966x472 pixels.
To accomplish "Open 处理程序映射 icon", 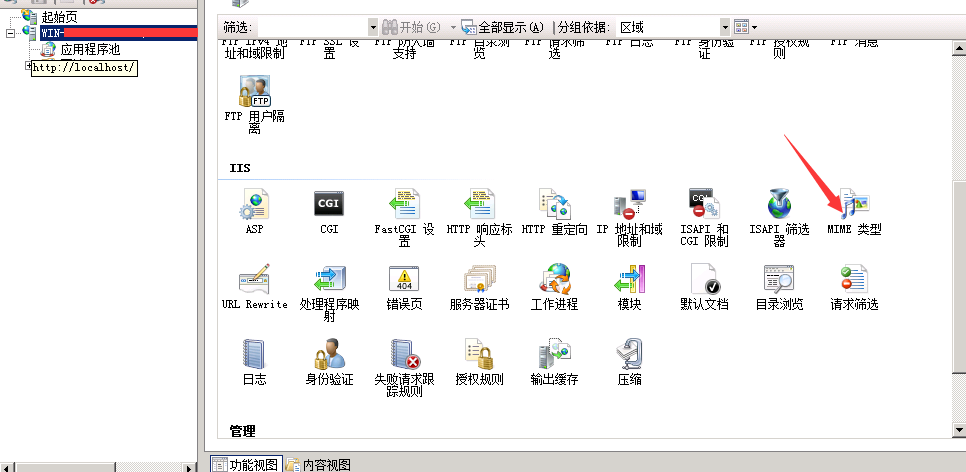I will (x=329, y=279).
